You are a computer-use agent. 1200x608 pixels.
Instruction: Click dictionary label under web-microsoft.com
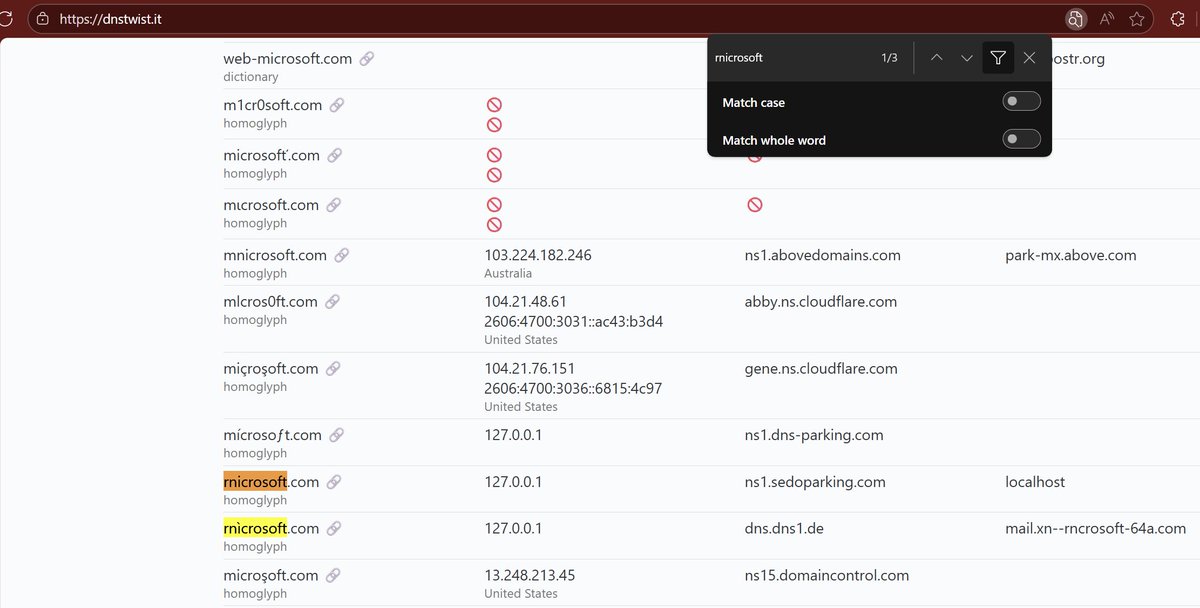pos(251,77)
